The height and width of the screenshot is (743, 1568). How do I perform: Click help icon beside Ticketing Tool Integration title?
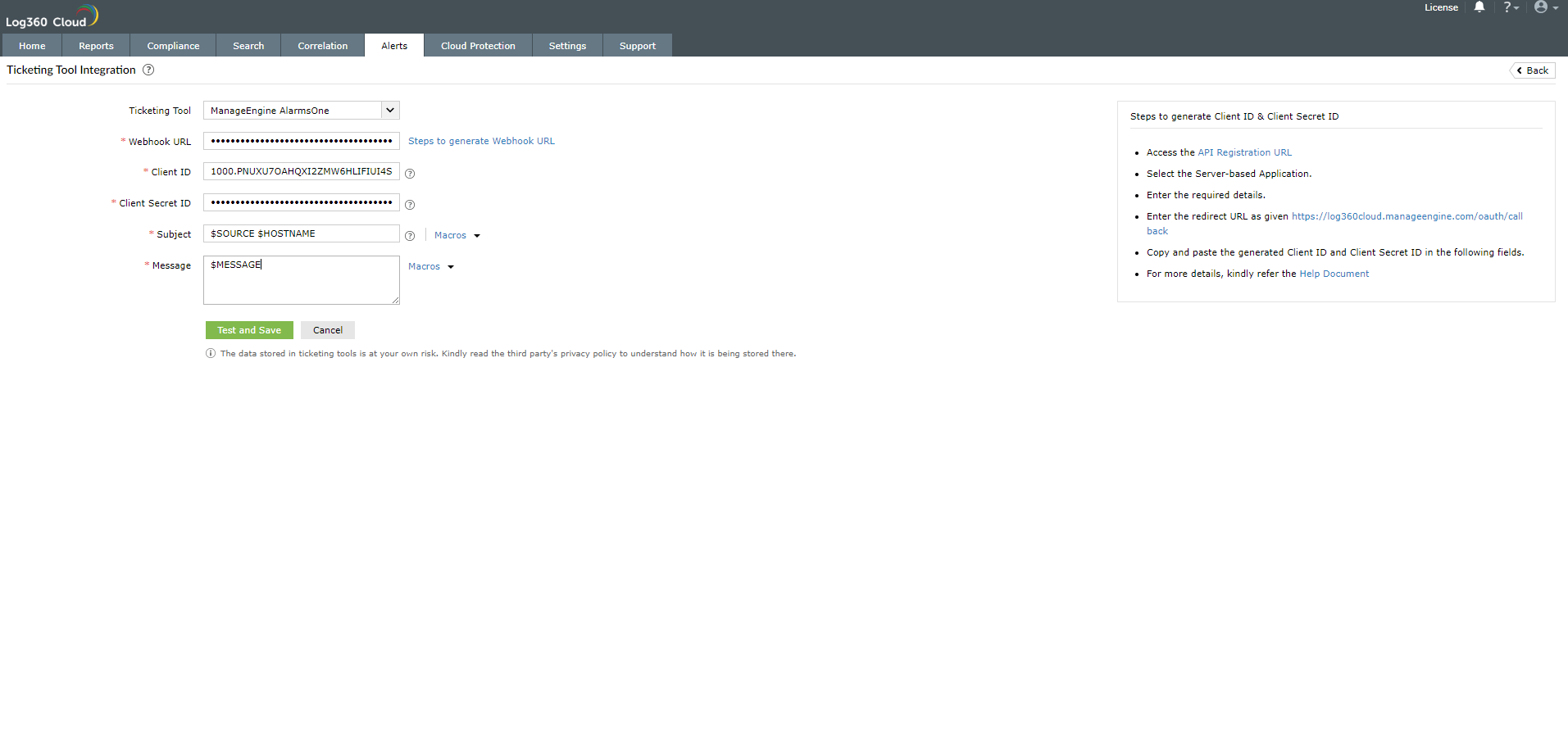[148, 70]
